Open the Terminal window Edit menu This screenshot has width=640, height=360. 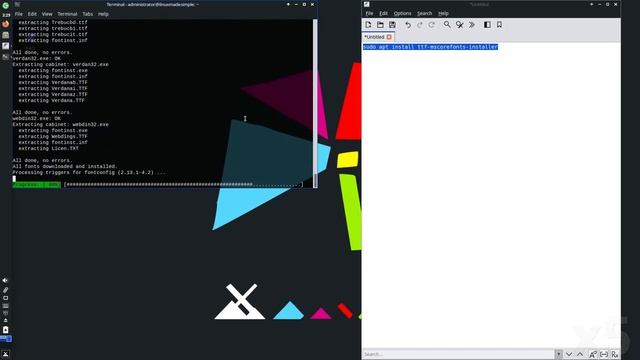coord(32,14)
